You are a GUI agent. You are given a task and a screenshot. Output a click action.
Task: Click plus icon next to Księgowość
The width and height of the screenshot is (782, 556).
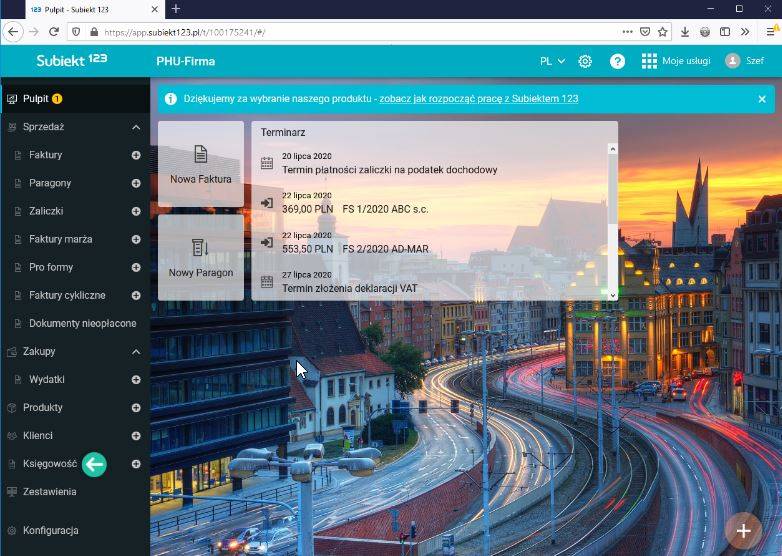136,464
